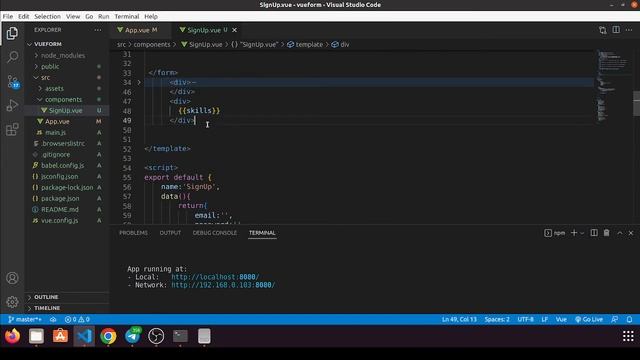
Task: Open the Manage gear icon
Action: [x=12, y=302]
